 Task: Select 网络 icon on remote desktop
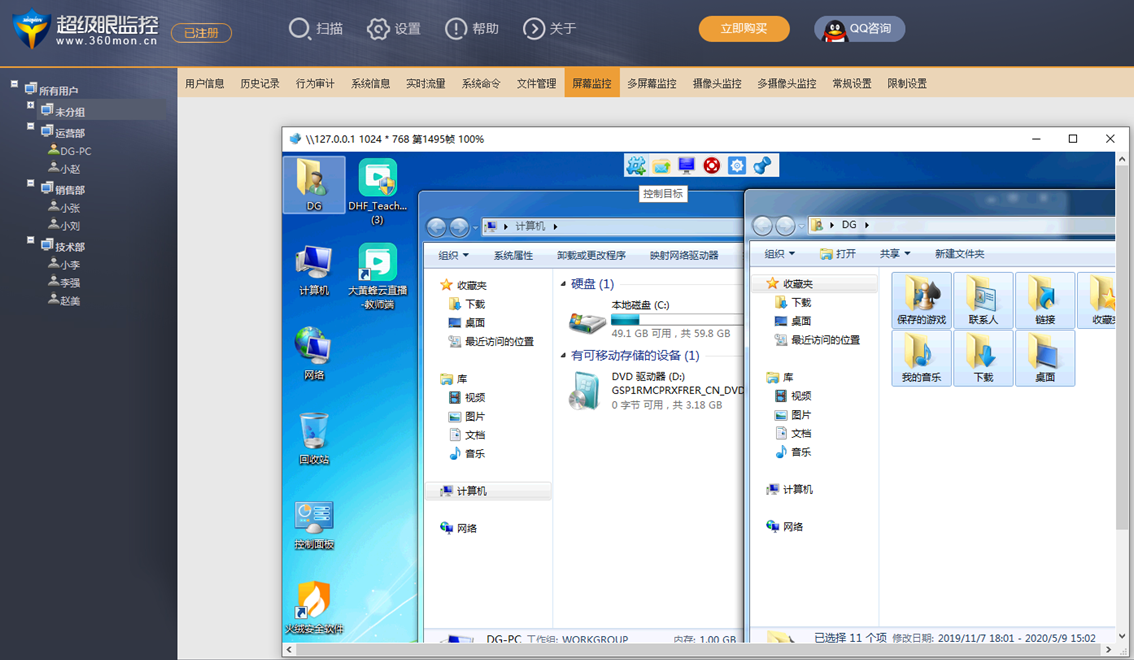314,354
